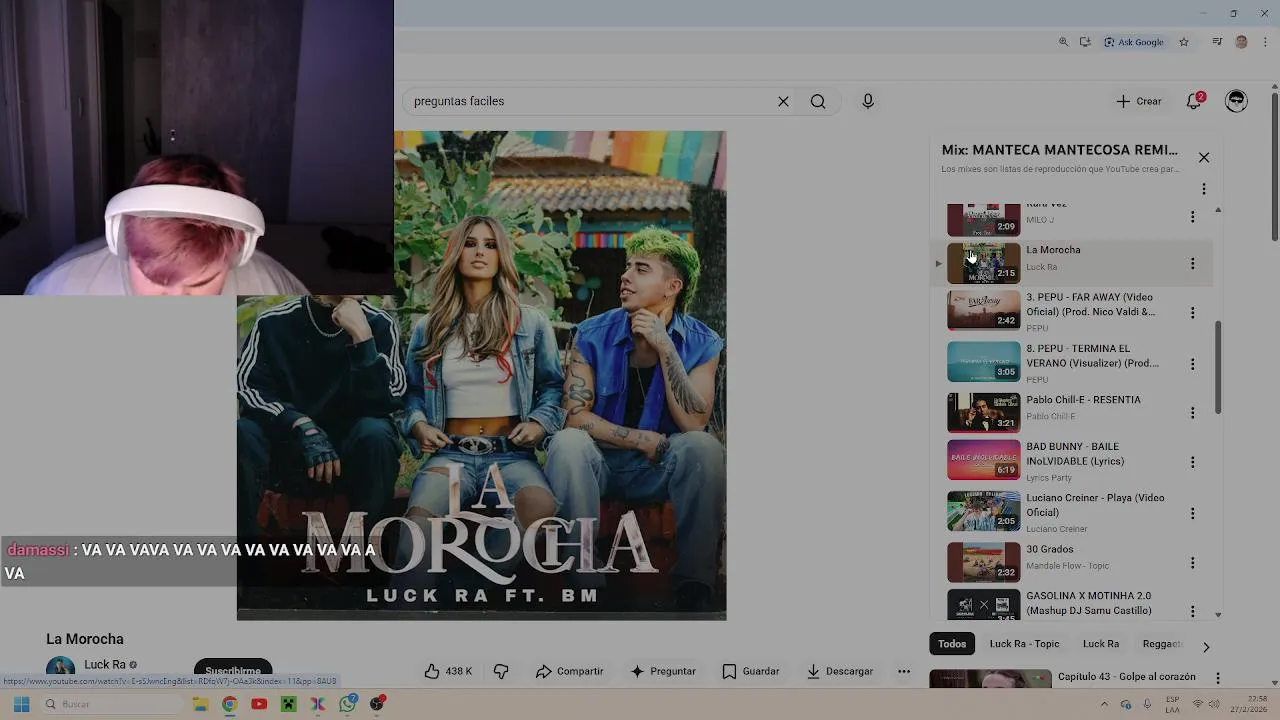This screenshot has height=720, width=1280.
Task: Open options for Luciano Creiner - Playa
Action: click(x=1192, y=513)
